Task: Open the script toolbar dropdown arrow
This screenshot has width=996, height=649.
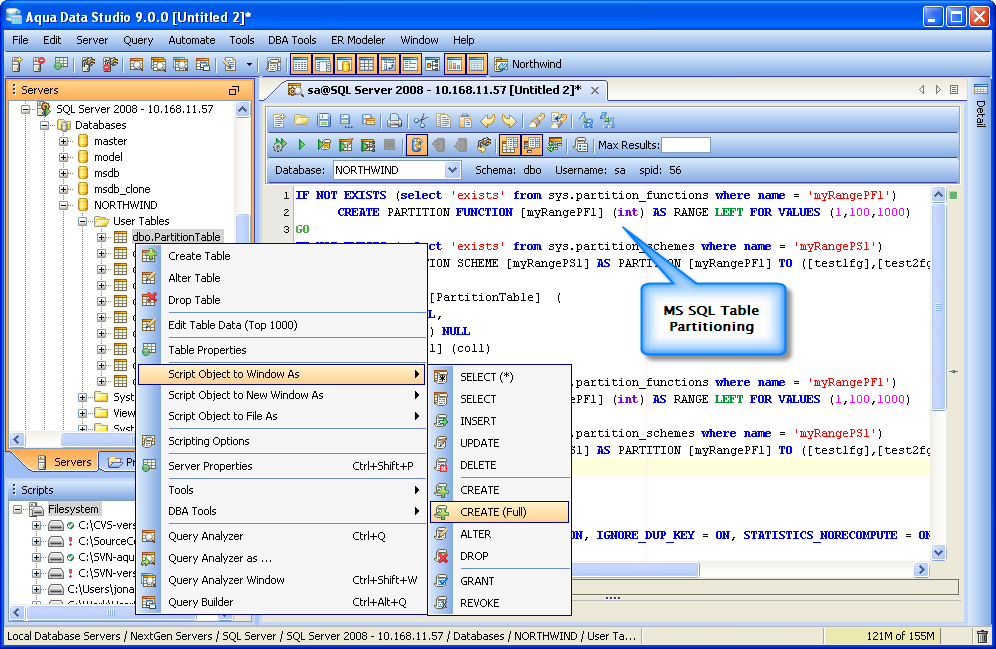Action: click(x=249, y=64)
